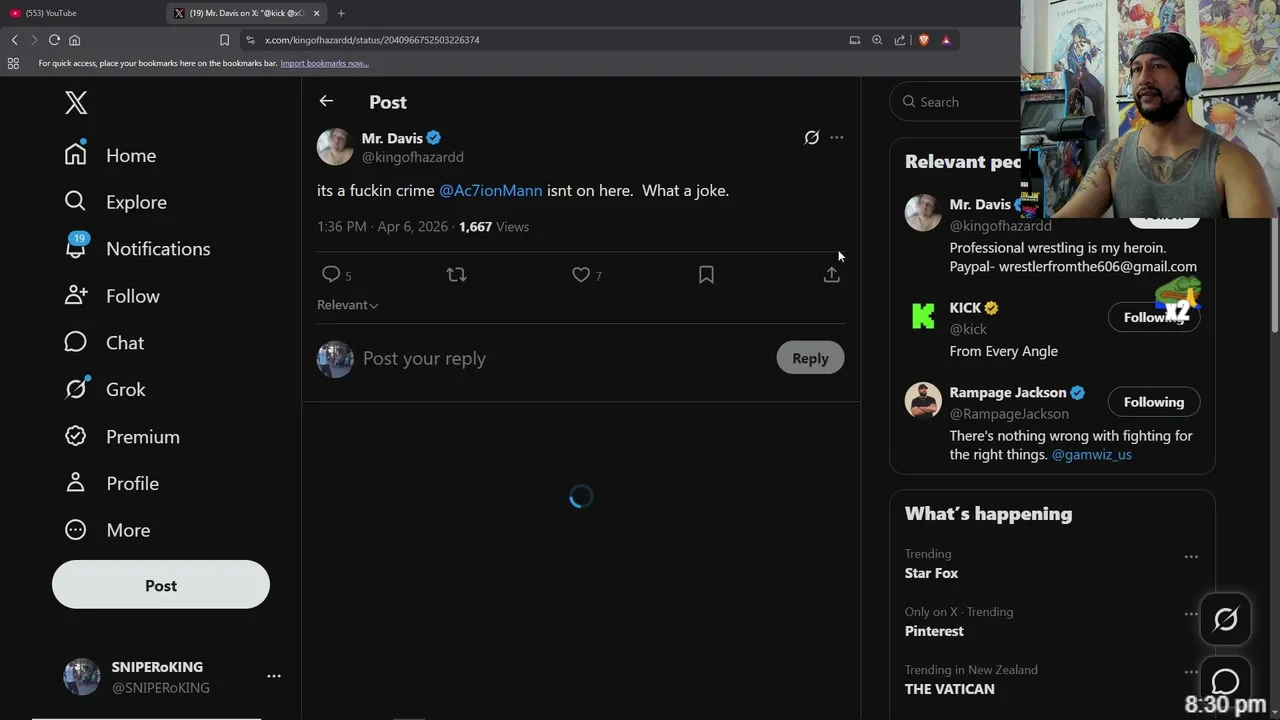The image size is (1280, 720).
Task: Click the browser forward button
Action: click(x=34, y=40)
